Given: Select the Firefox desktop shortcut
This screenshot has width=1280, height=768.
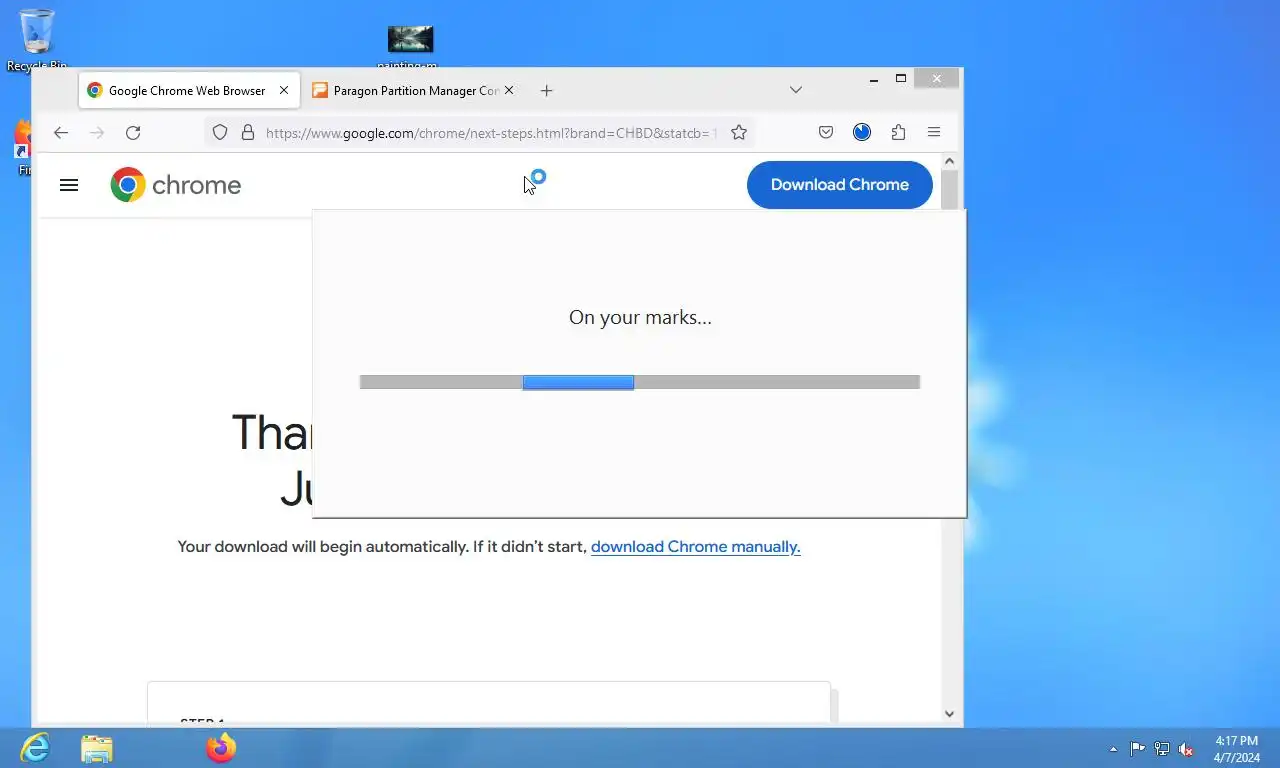Looking at the screenshot, I should tap(24, 147).
